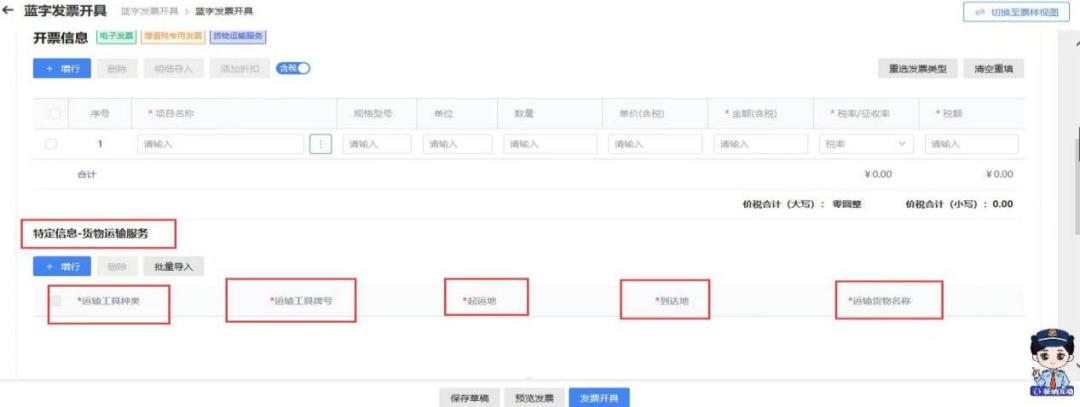Click 增行 in 货物运输服务 section
The height and width of the screenshot is (407, 1080).
click(x=62, y=266)
